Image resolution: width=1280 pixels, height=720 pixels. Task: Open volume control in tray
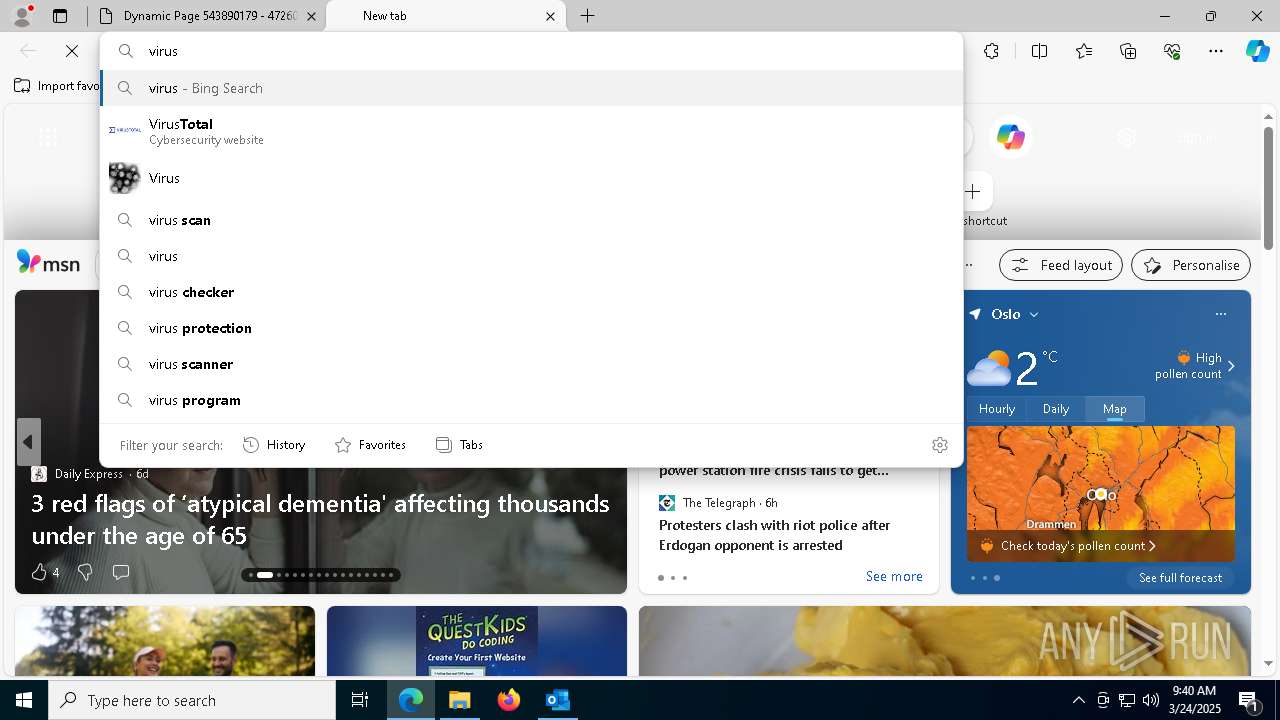1151,700
